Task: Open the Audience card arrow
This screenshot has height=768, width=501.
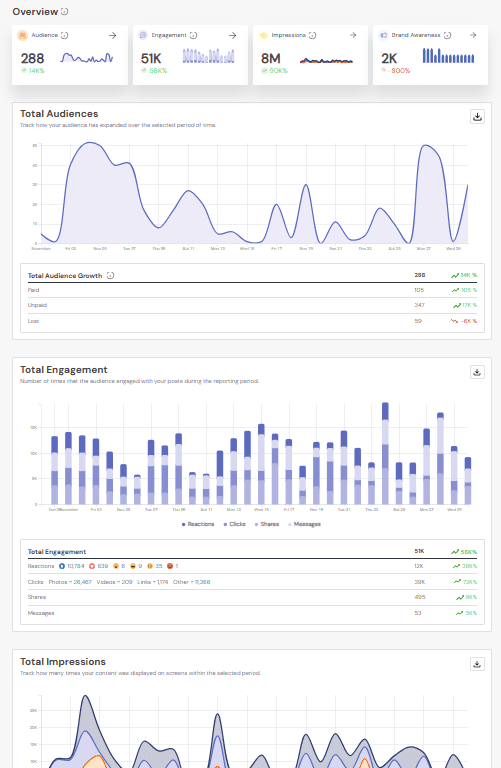Action: (x=113, y=35)
